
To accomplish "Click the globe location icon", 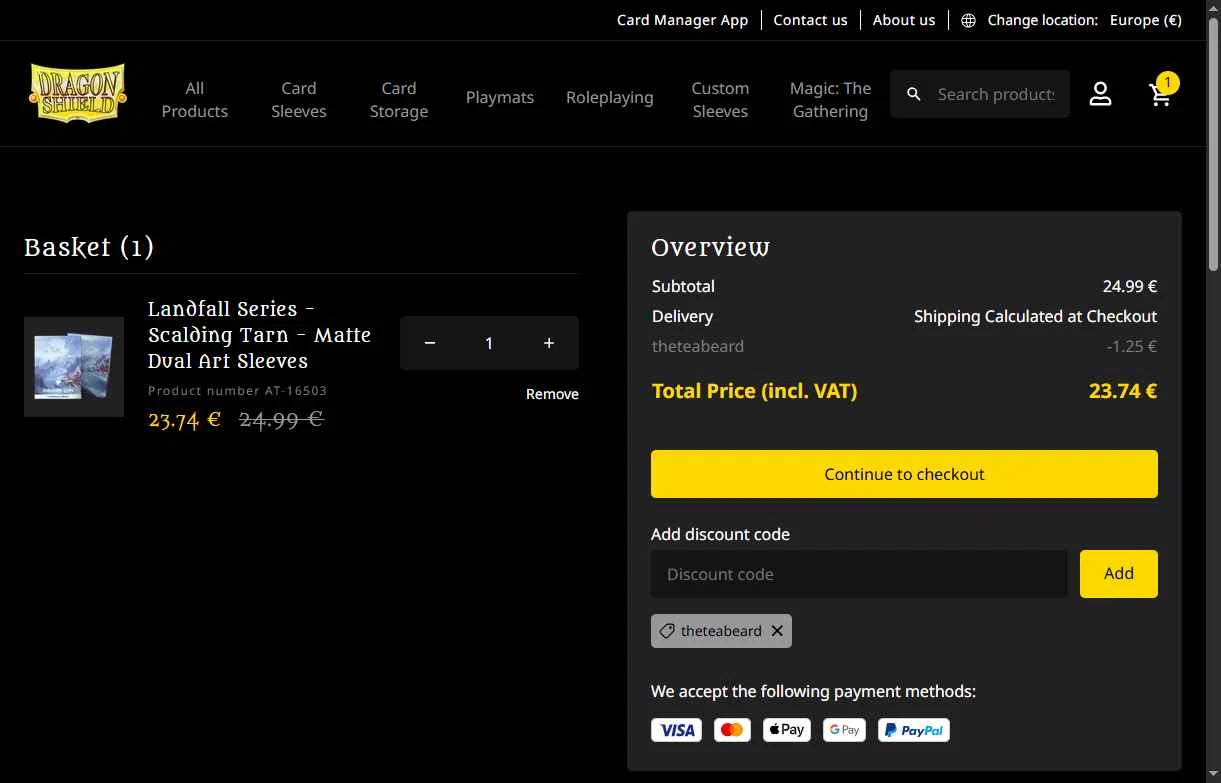I will coord(968,20).
